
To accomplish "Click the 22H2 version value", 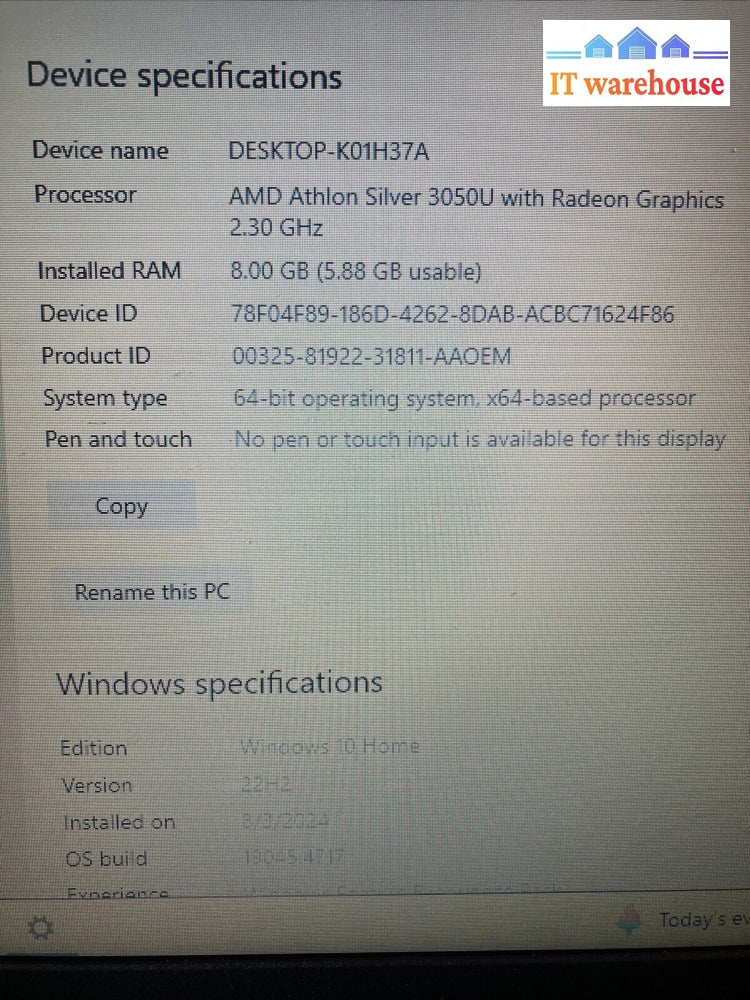I will pyautogui.click(x=266, y=785).
